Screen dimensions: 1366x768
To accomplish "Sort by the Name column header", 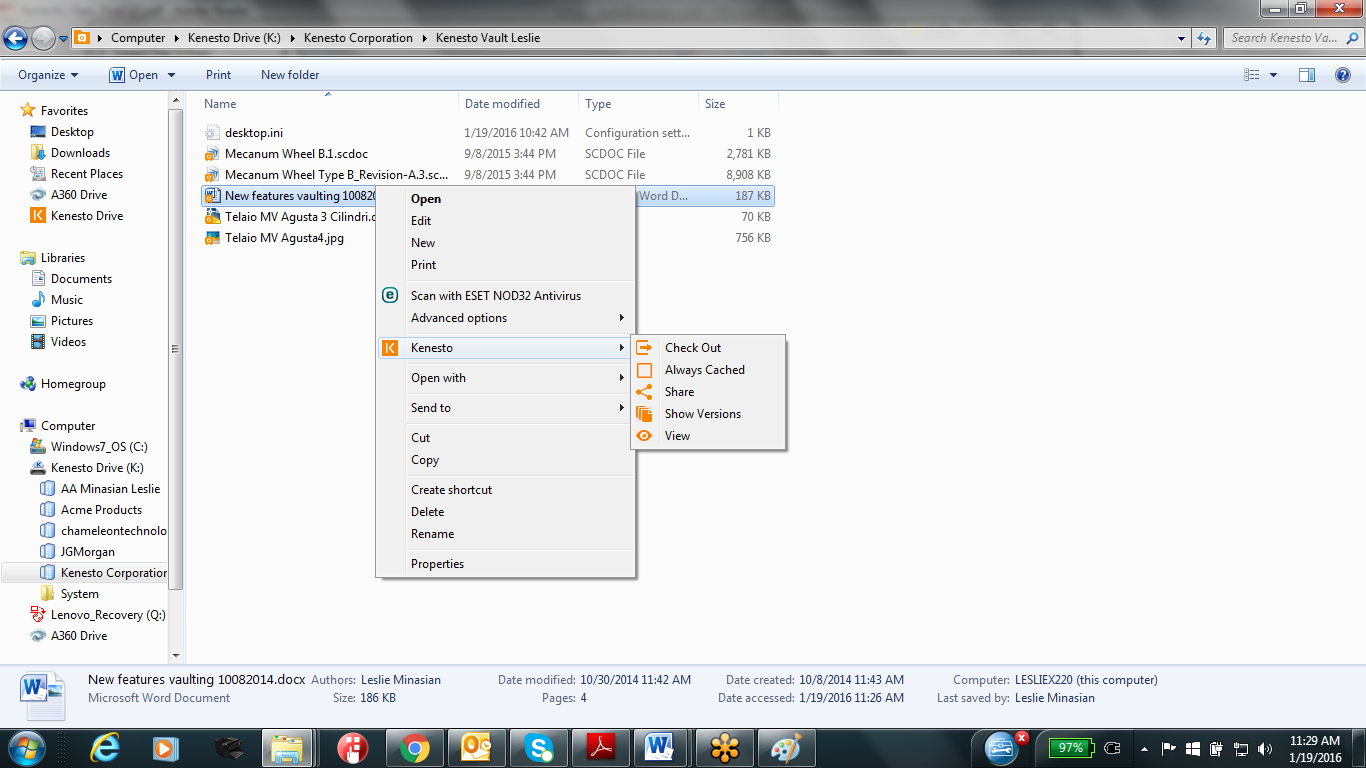I will (x=328, y=104).
